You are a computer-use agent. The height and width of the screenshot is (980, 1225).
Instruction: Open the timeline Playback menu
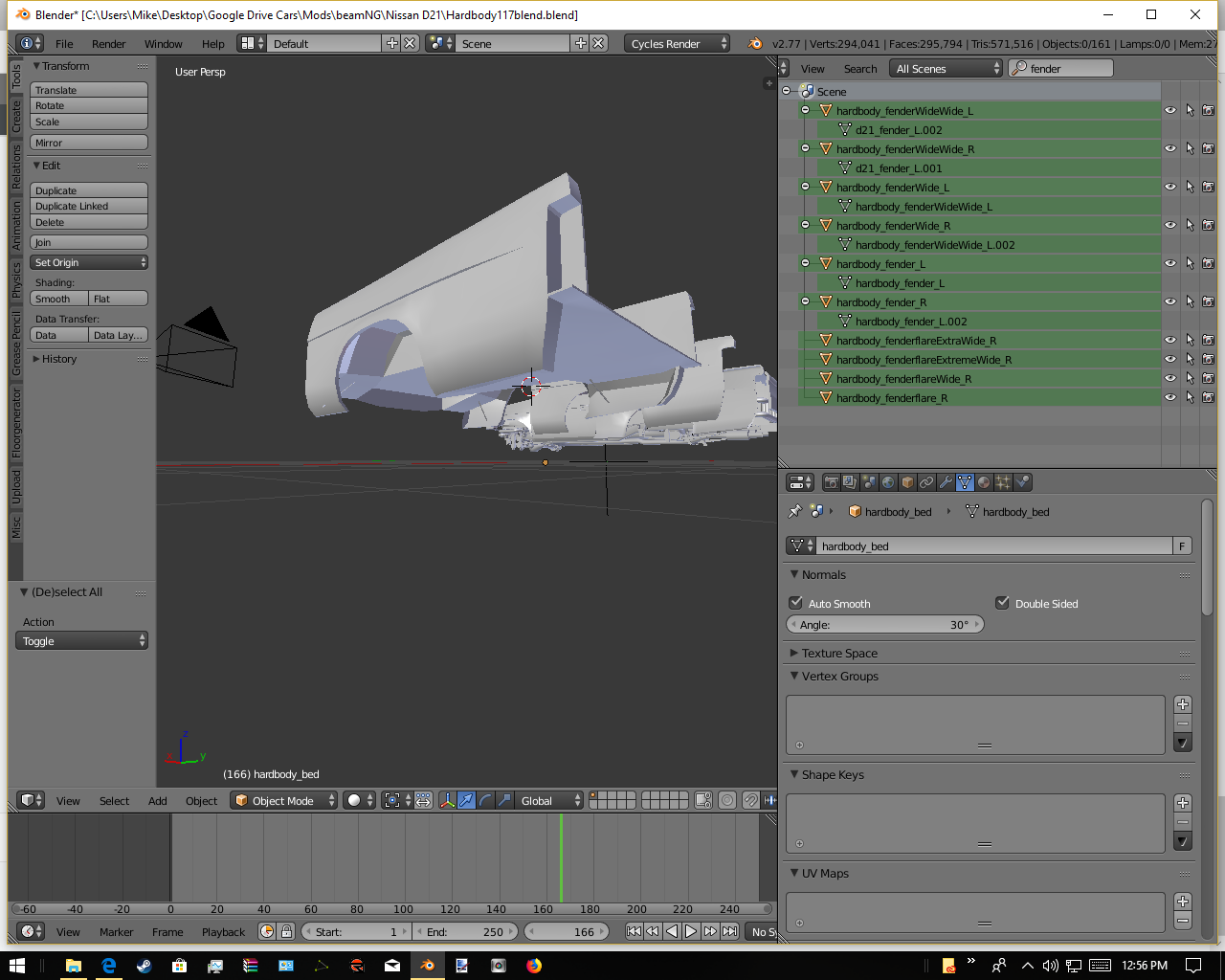(x=223, y=931)
